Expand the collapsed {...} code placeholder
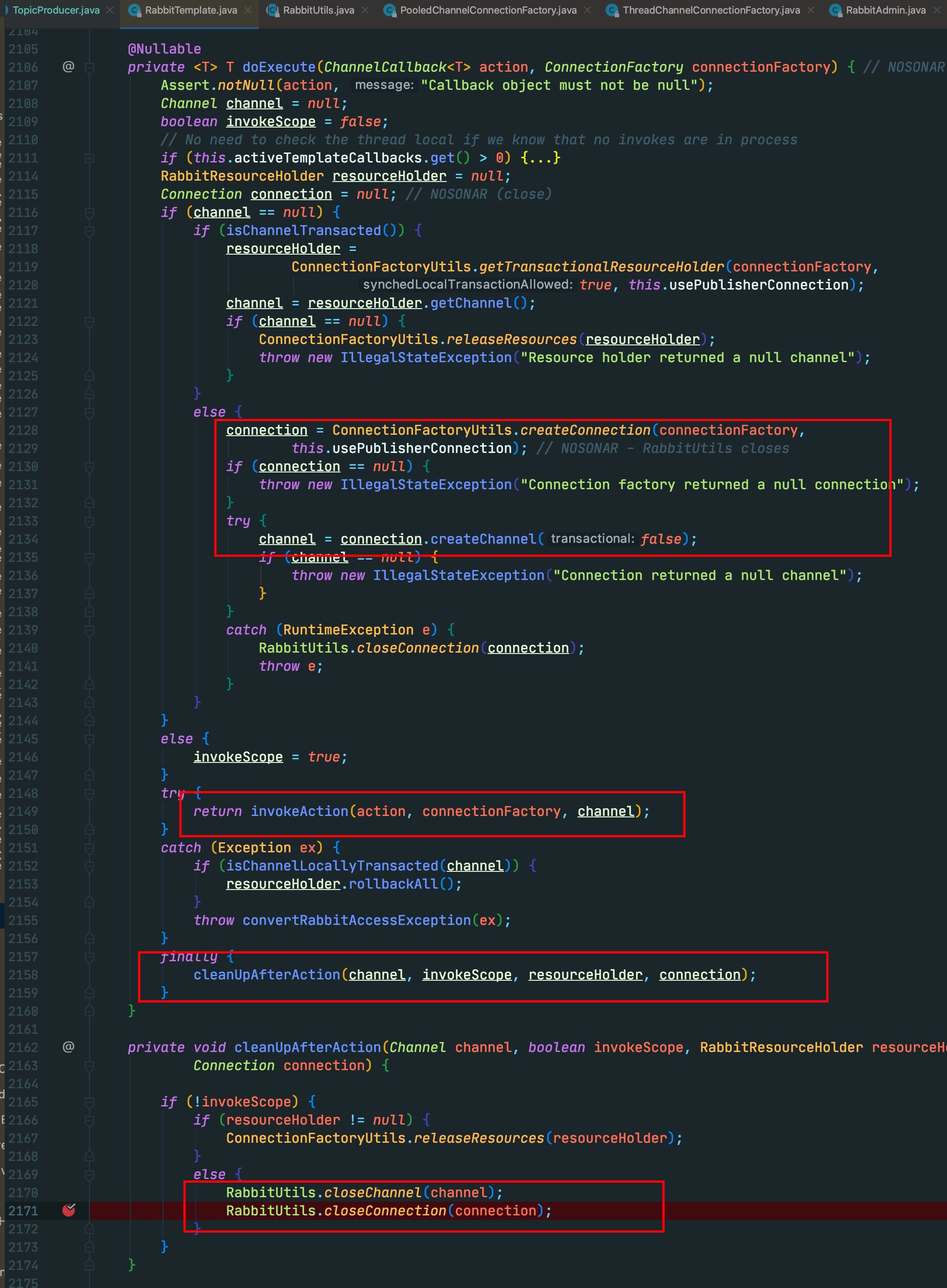 540,157
